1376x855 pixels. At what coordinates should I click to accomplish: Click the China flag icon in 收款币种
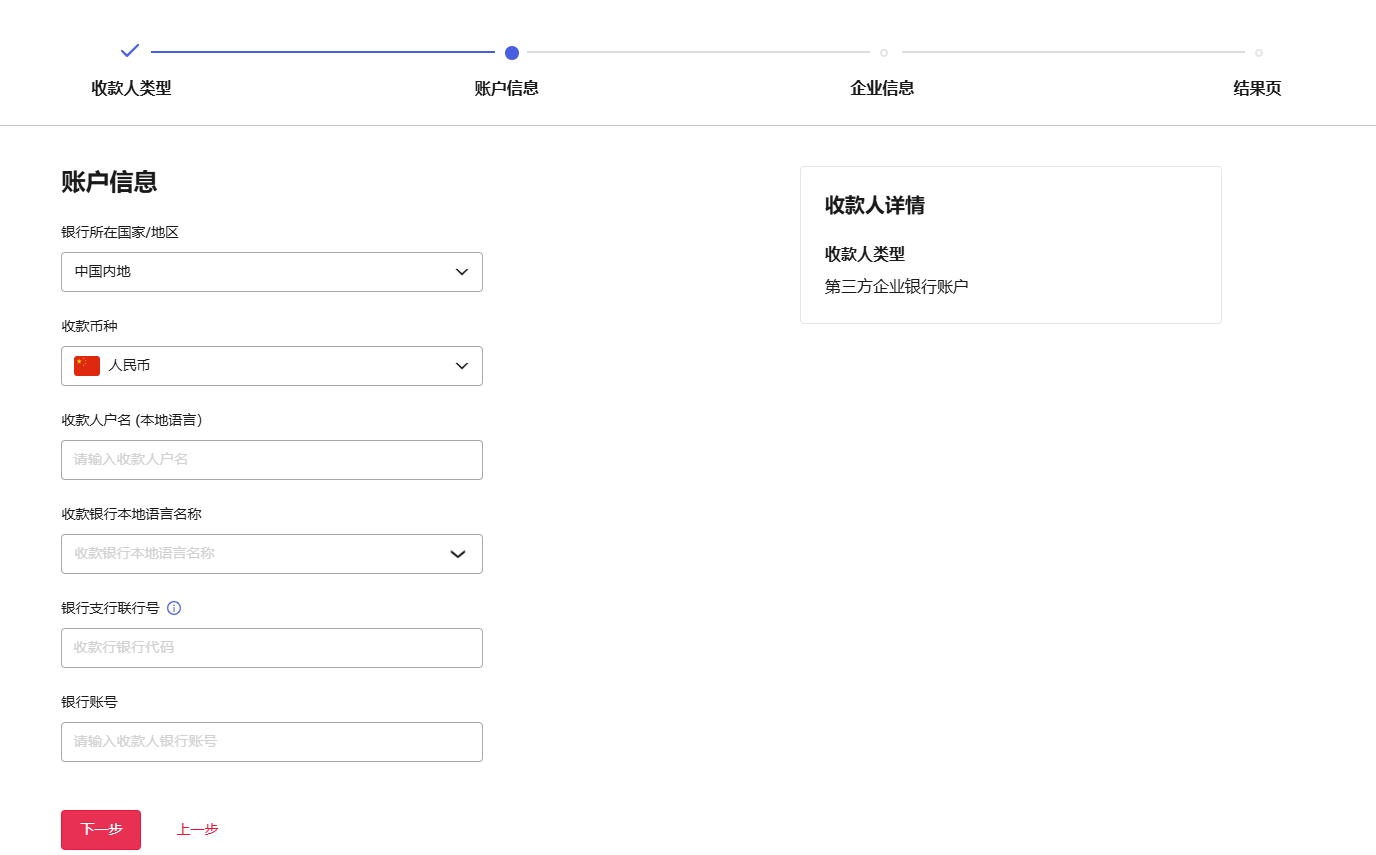tap(87, 366)
